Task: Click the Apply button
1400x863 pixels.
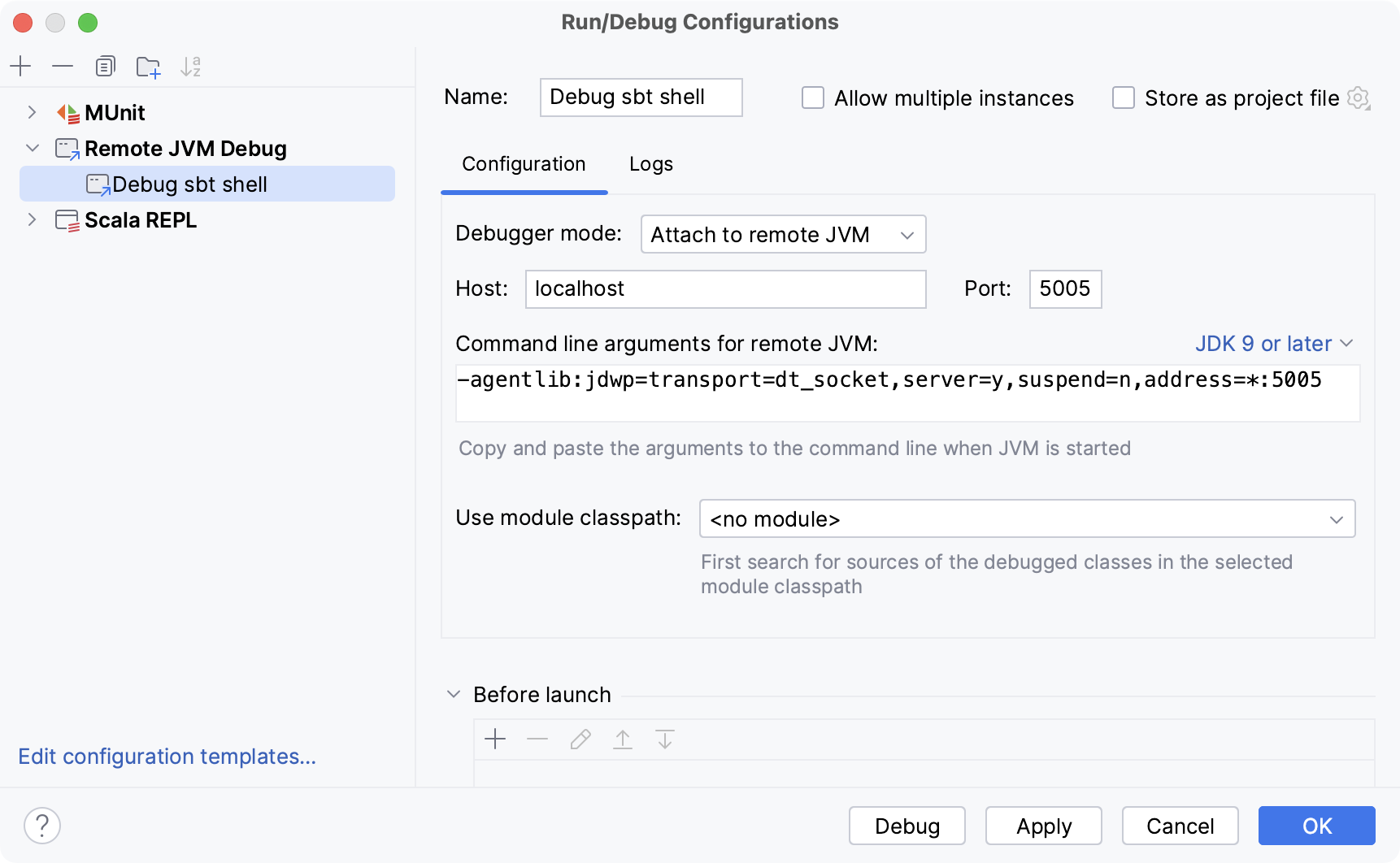Action: (1043, 826)
